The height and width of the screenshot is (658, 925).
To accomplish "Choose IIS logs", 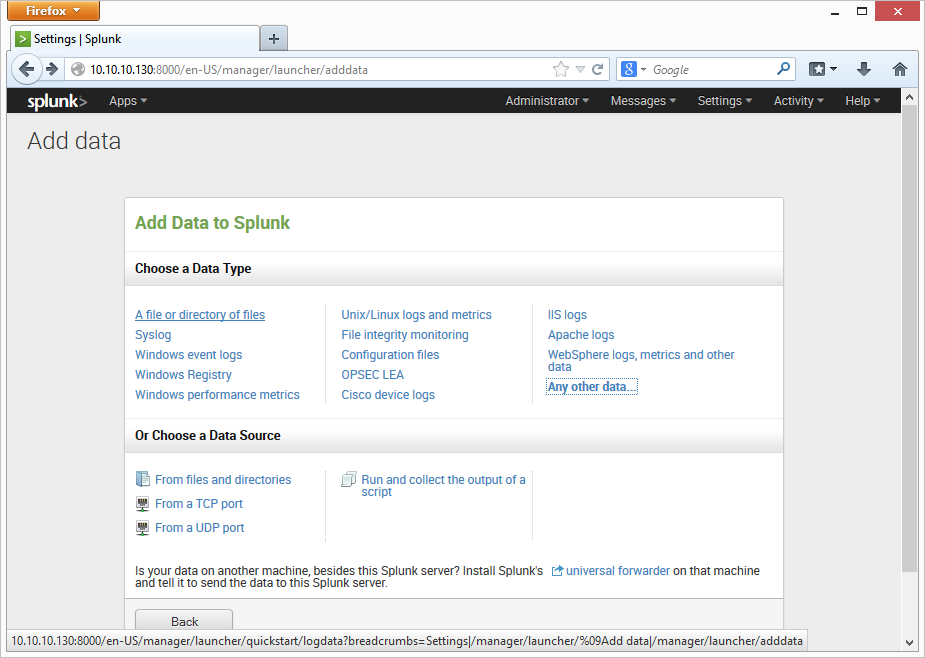I will 567,315.
